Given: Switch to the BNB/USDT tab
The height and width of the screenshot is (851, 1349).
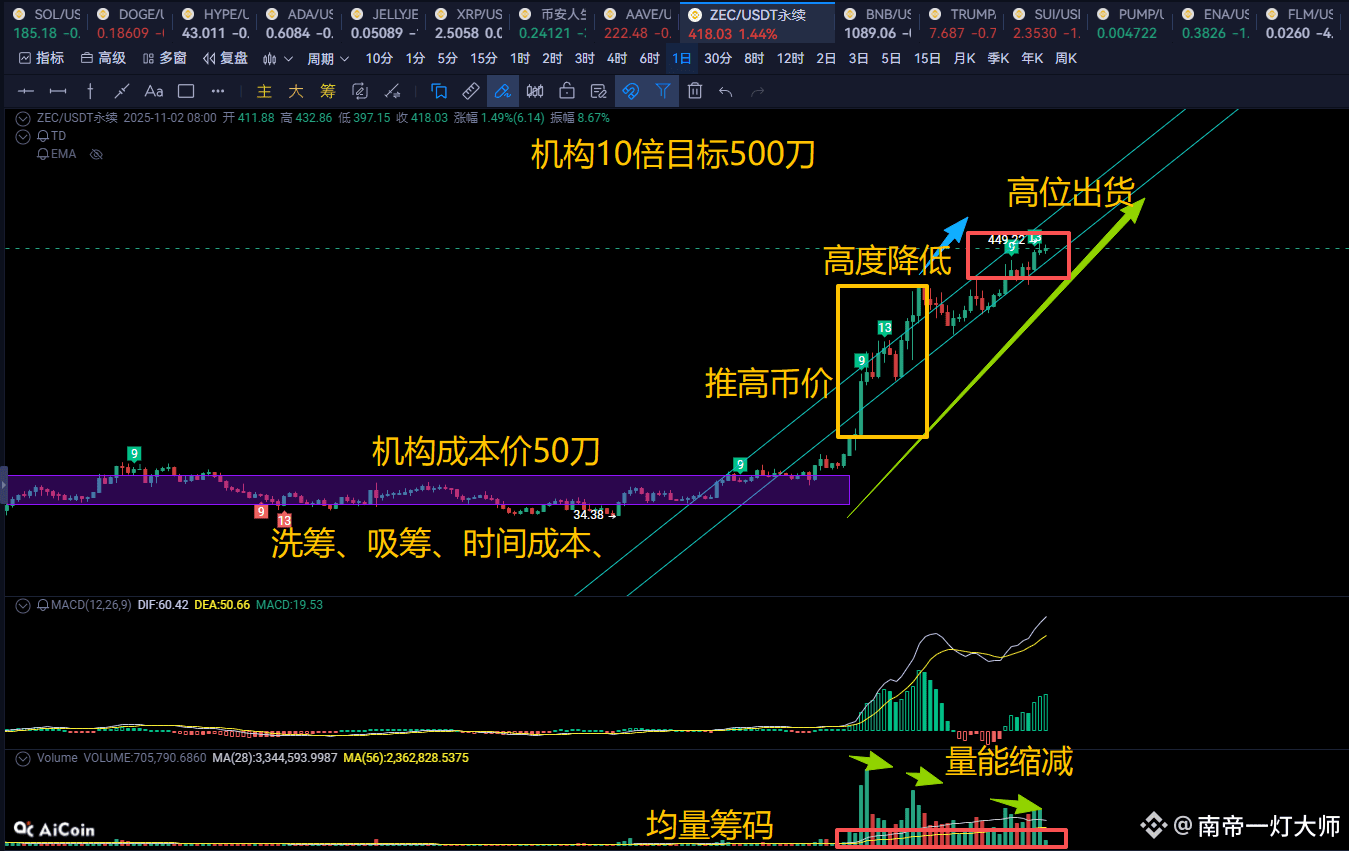Looking at the screenshot, I should [x=878, y=14].
